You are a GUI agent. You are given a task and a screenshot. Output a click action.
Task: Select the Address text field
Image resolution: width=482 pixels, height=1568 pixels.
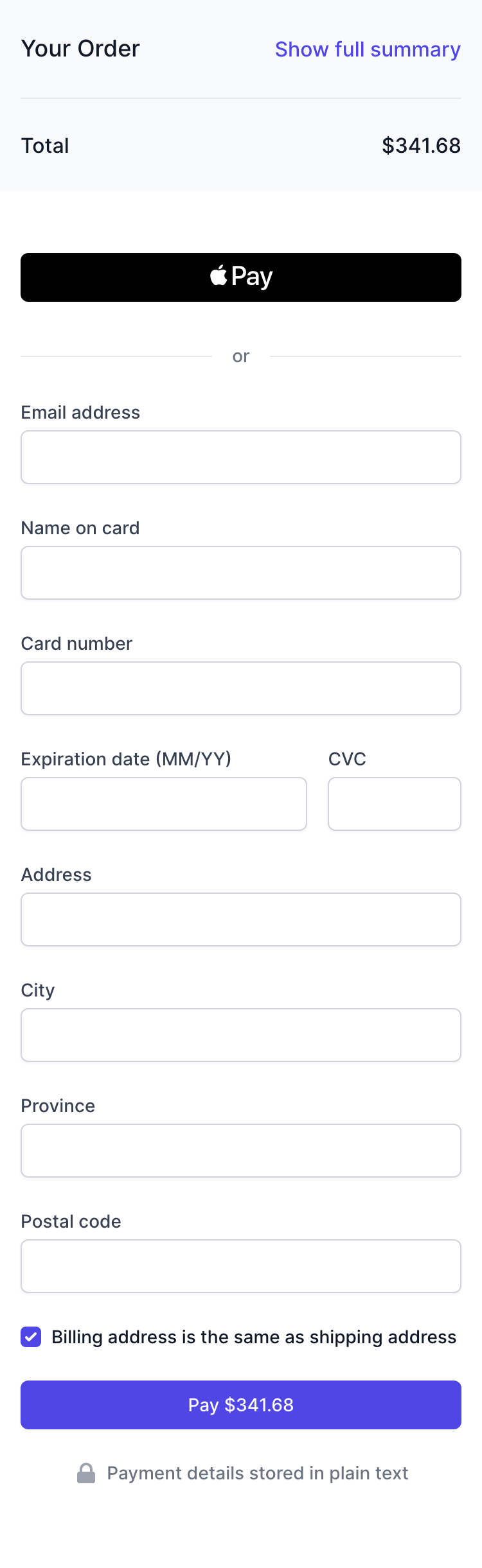tap(241, 919)
